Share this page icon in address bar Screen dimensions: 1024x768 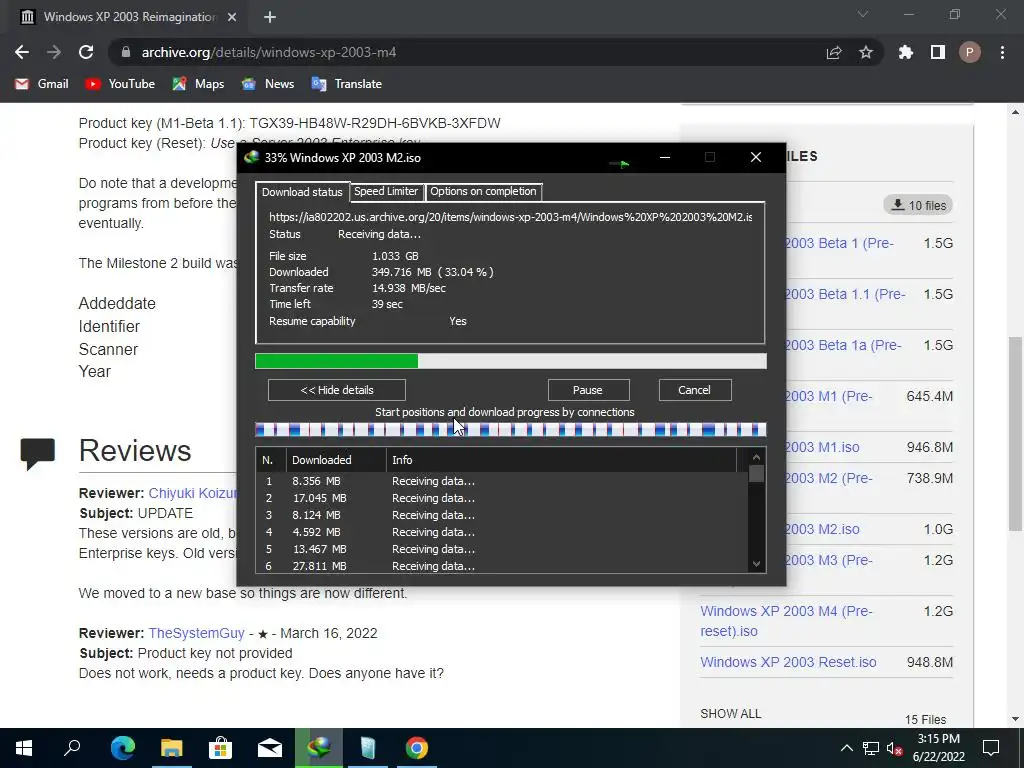point(834,52)
